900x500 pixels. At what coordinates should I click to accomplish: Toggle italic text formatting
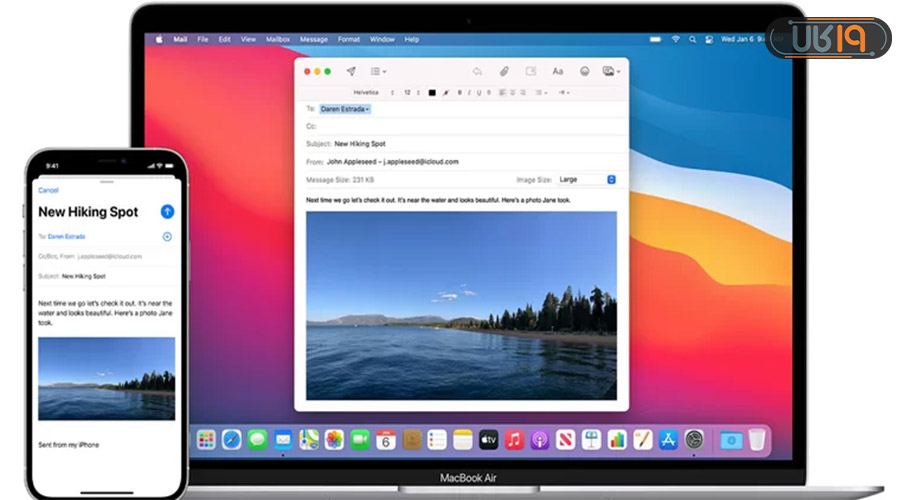tap(470, 92)
